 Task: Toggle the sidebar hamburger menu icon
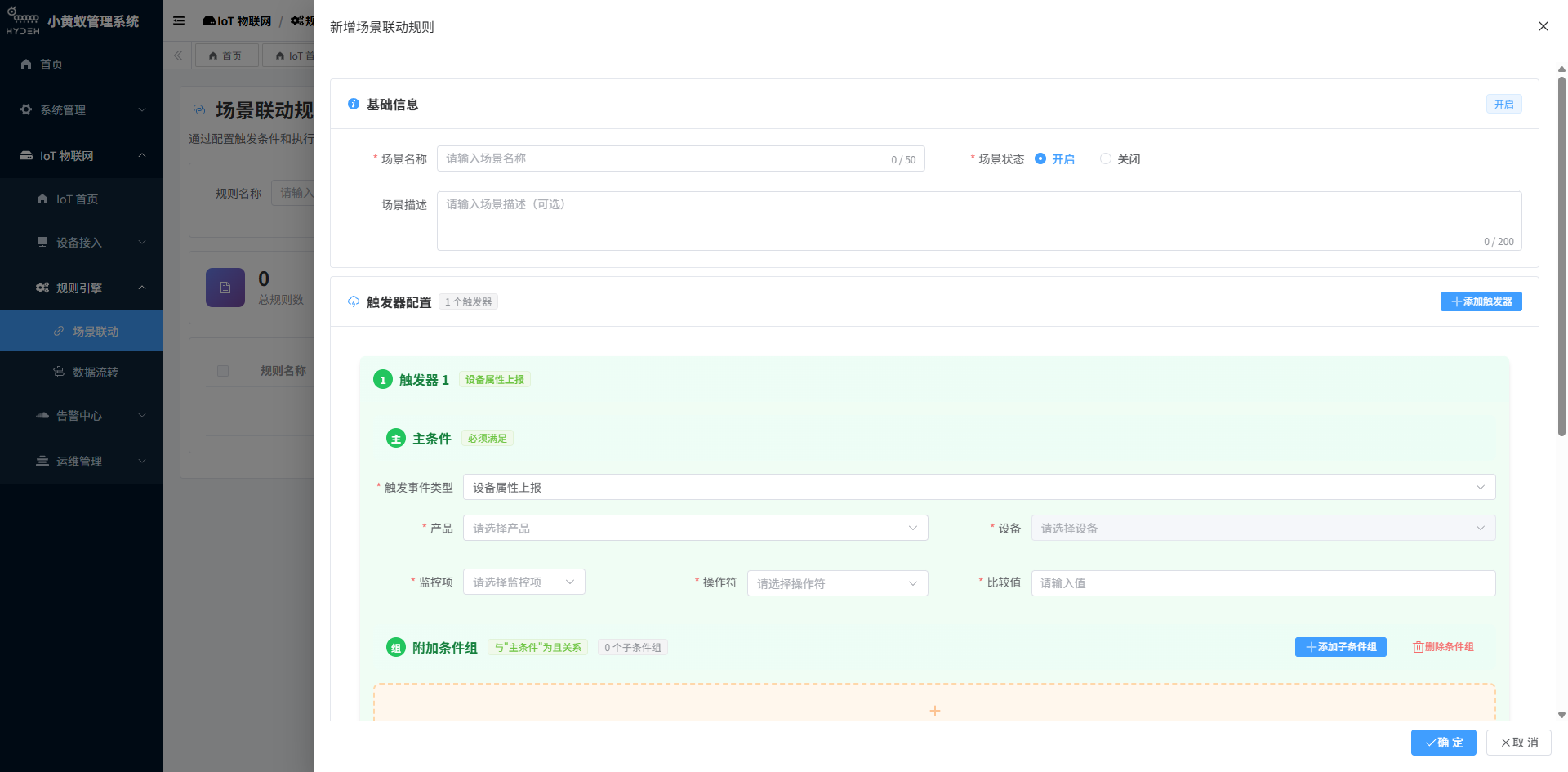click(179, 20)
